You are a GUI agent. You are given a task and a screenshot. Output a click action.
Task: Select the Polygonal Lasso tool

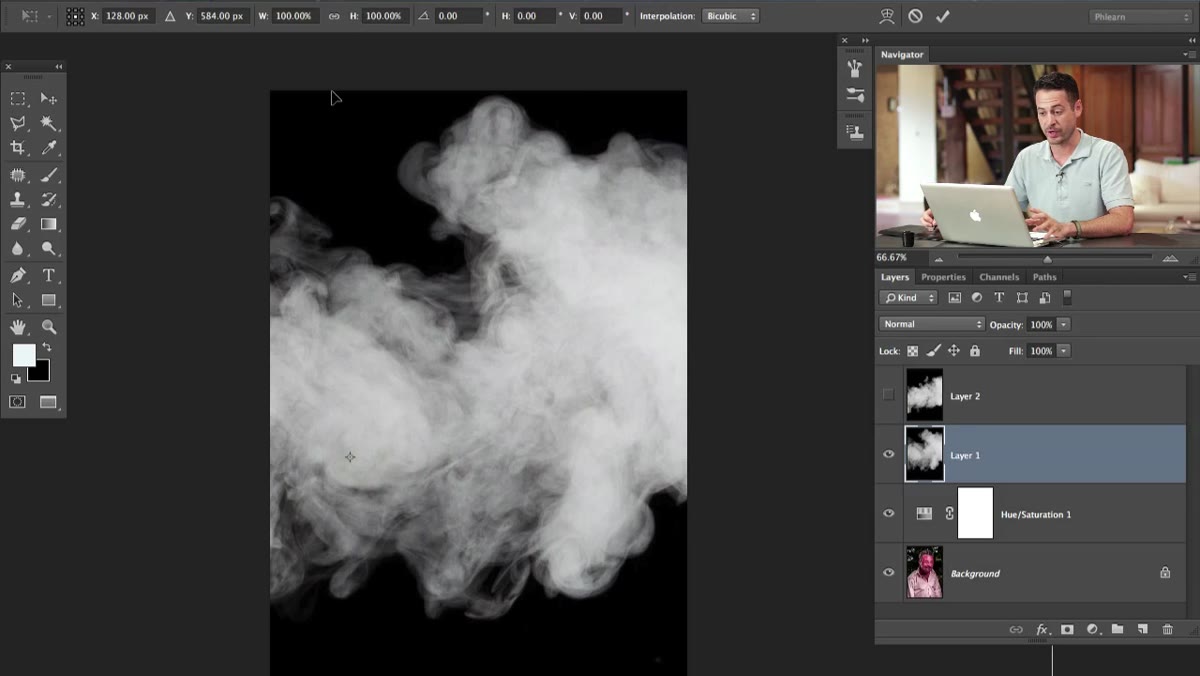point(18,123)
